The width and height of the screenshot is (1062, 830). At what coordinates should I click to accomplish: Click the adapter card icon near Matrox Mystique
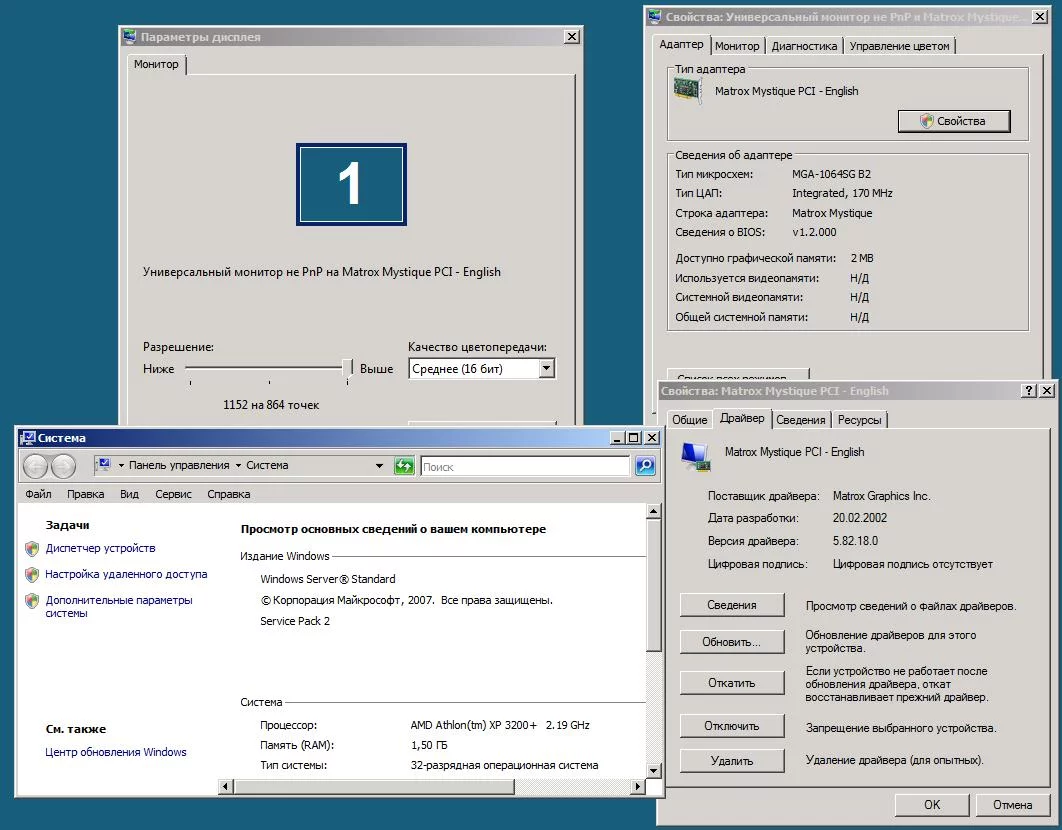(687, 89)
